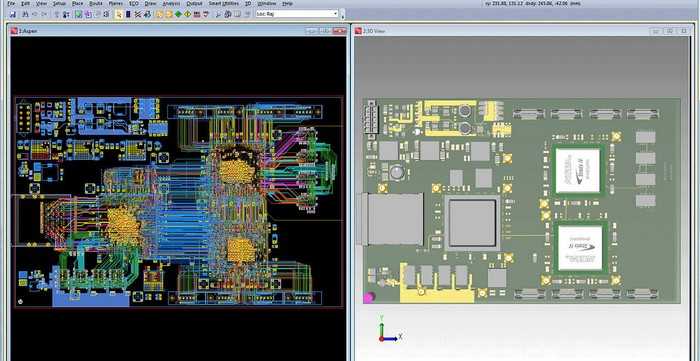Screen dimensions: 700x361
Task: Click the pink marker at board corner in 3D View
Action: click(369, 297)
